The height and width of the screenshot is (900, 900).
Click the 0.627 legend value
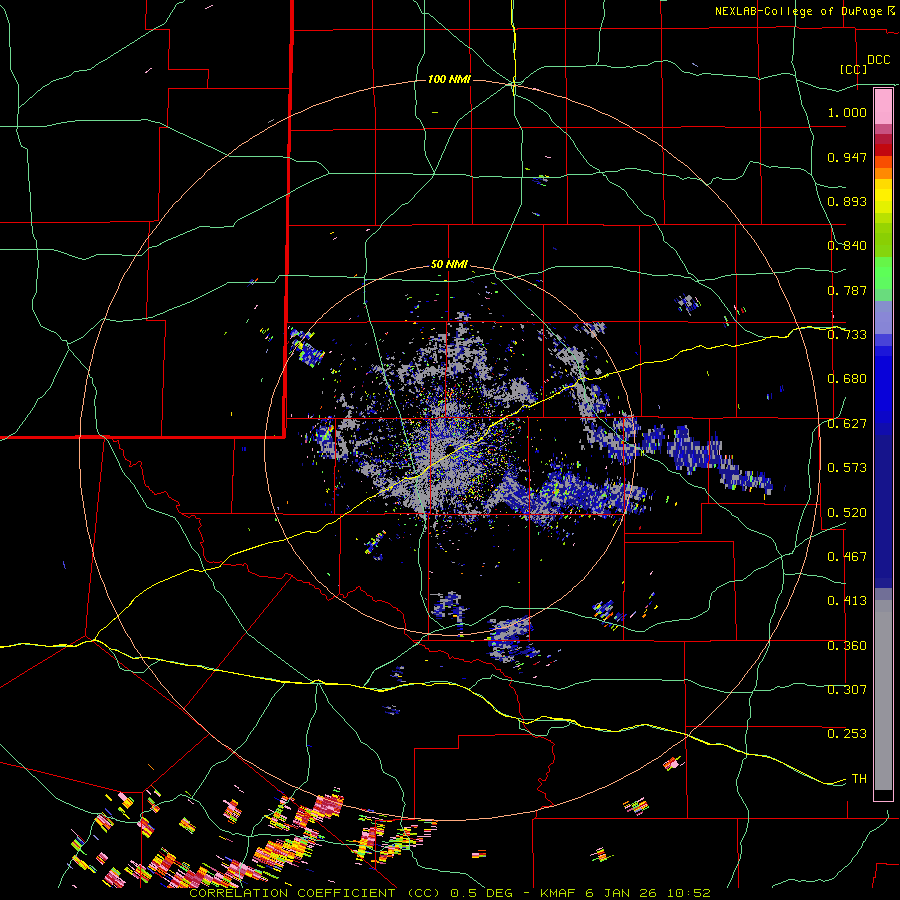[847, 424]
